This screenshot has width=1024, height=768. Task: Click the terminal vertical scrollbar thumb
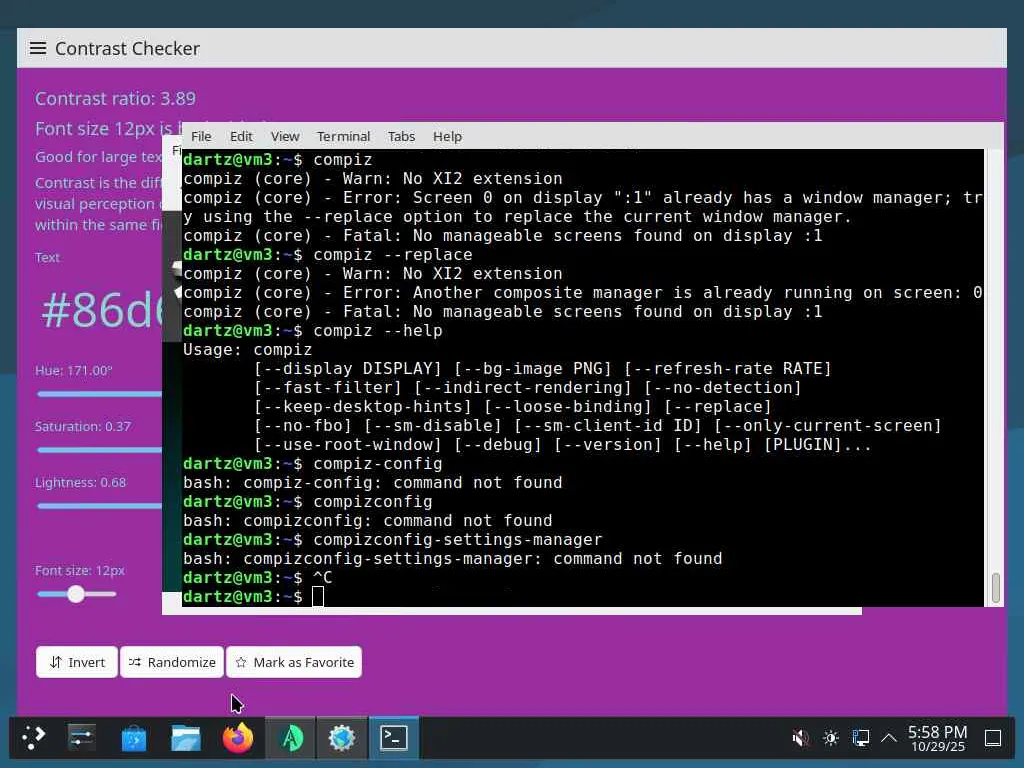pos(995,588)
